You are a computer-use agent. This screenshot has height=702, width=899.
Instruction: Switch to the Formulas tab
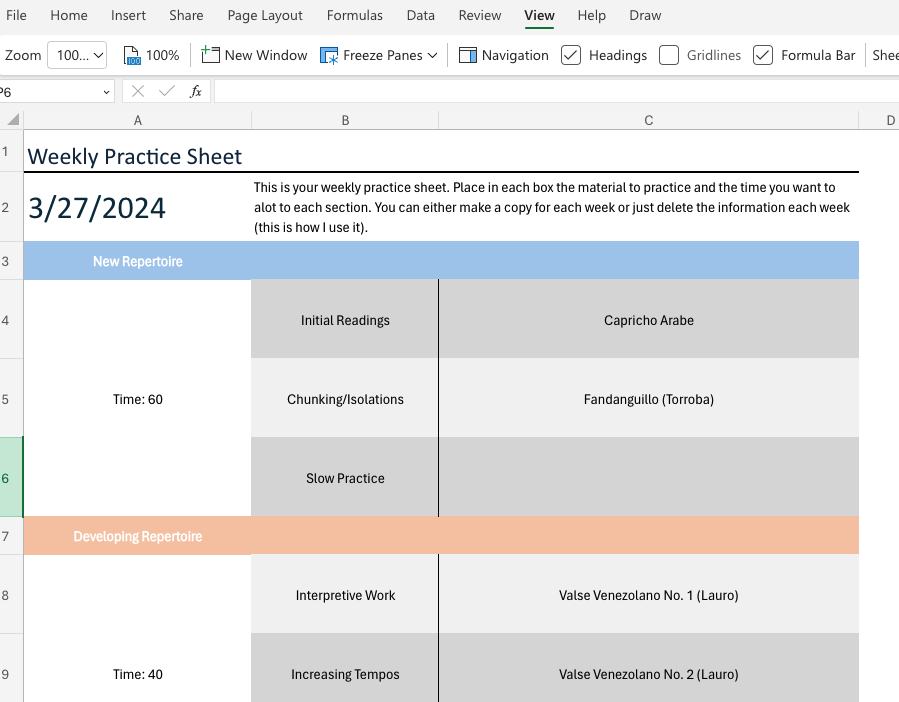tap(354, 15)
